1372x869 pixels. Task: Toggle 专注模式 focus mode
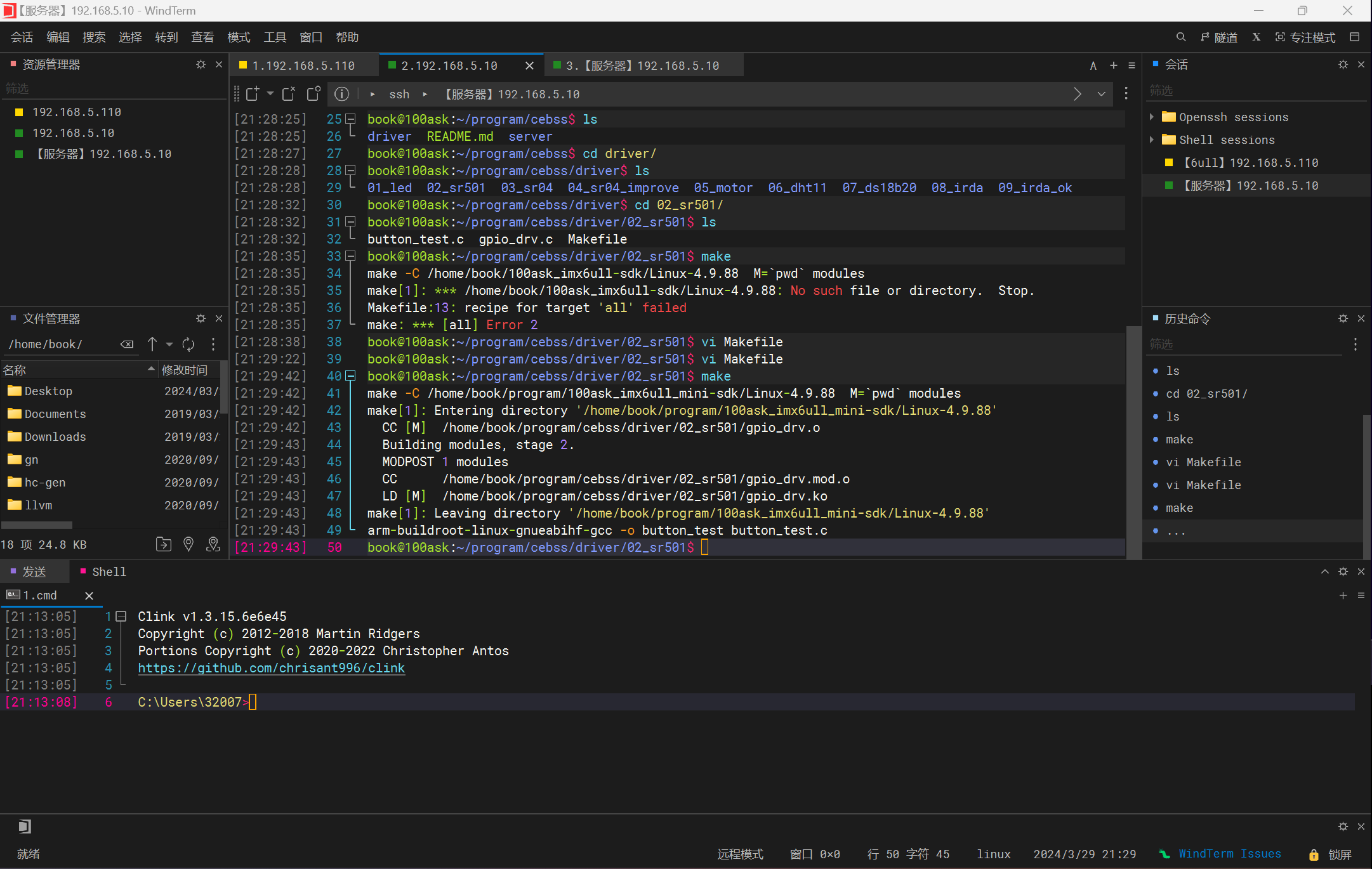coord(1305,37)
